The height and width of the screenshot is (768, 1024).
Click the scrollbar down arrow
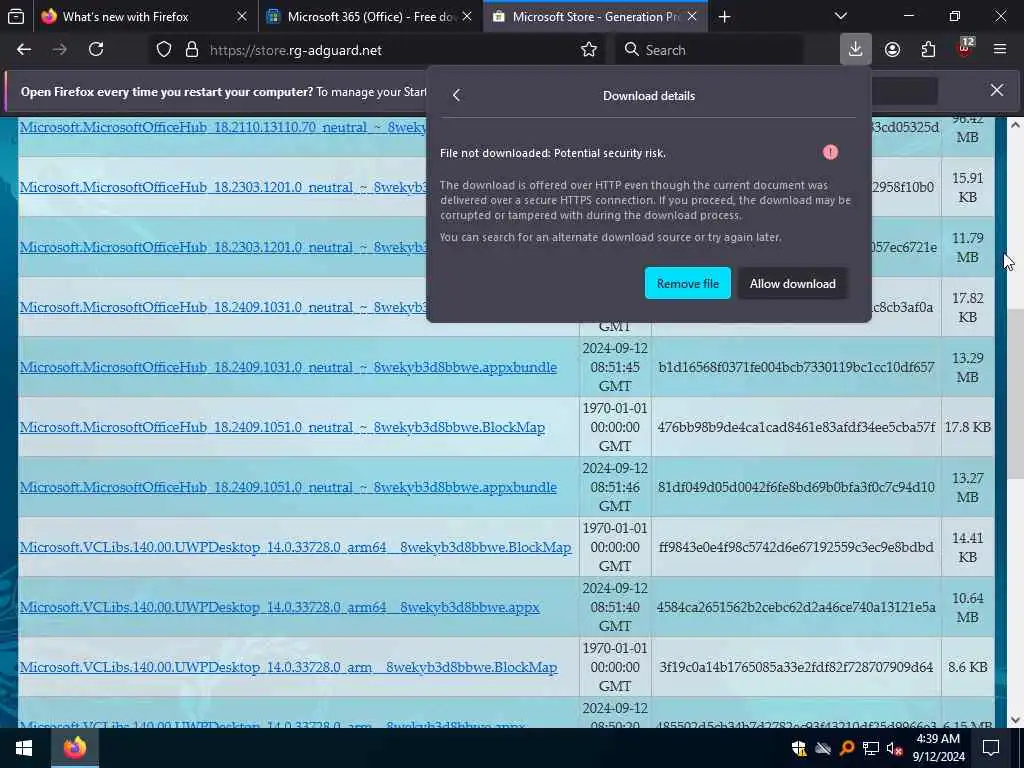pos(1015,720)
